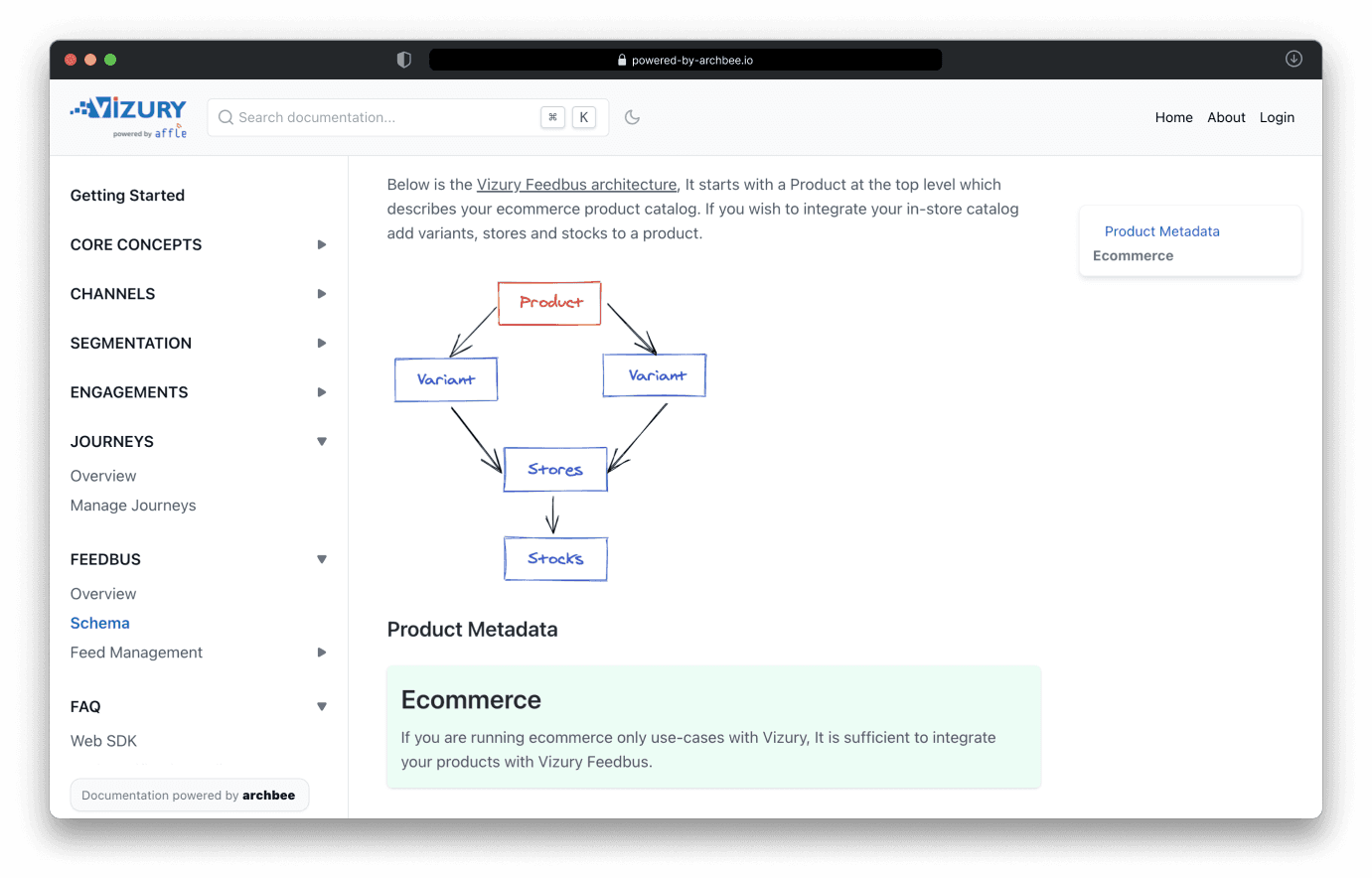Collapse the FEEDBUS section
This screenshot has width=1372, height=878.
[x=321, y=559]
